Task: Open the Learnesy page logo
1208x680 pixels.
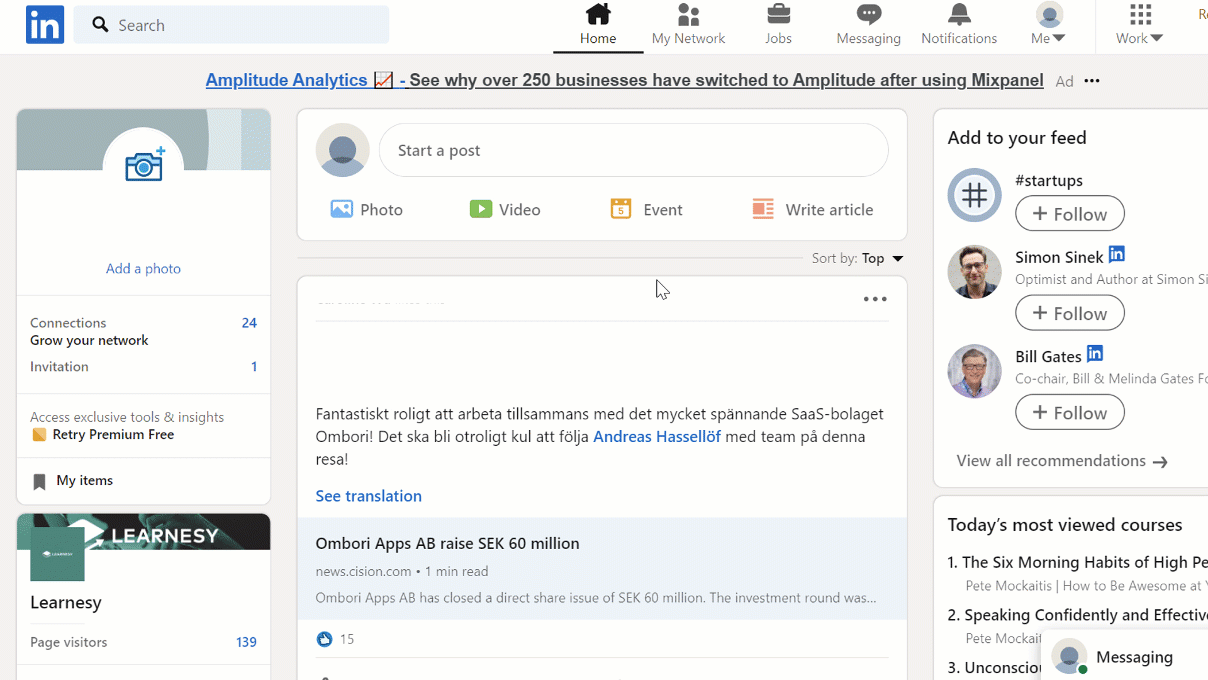Action: coord(57,553)
